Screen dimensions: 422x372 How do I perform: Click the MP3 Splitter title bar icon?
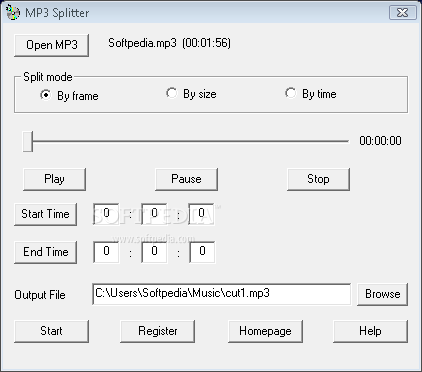tap(13, 13)
